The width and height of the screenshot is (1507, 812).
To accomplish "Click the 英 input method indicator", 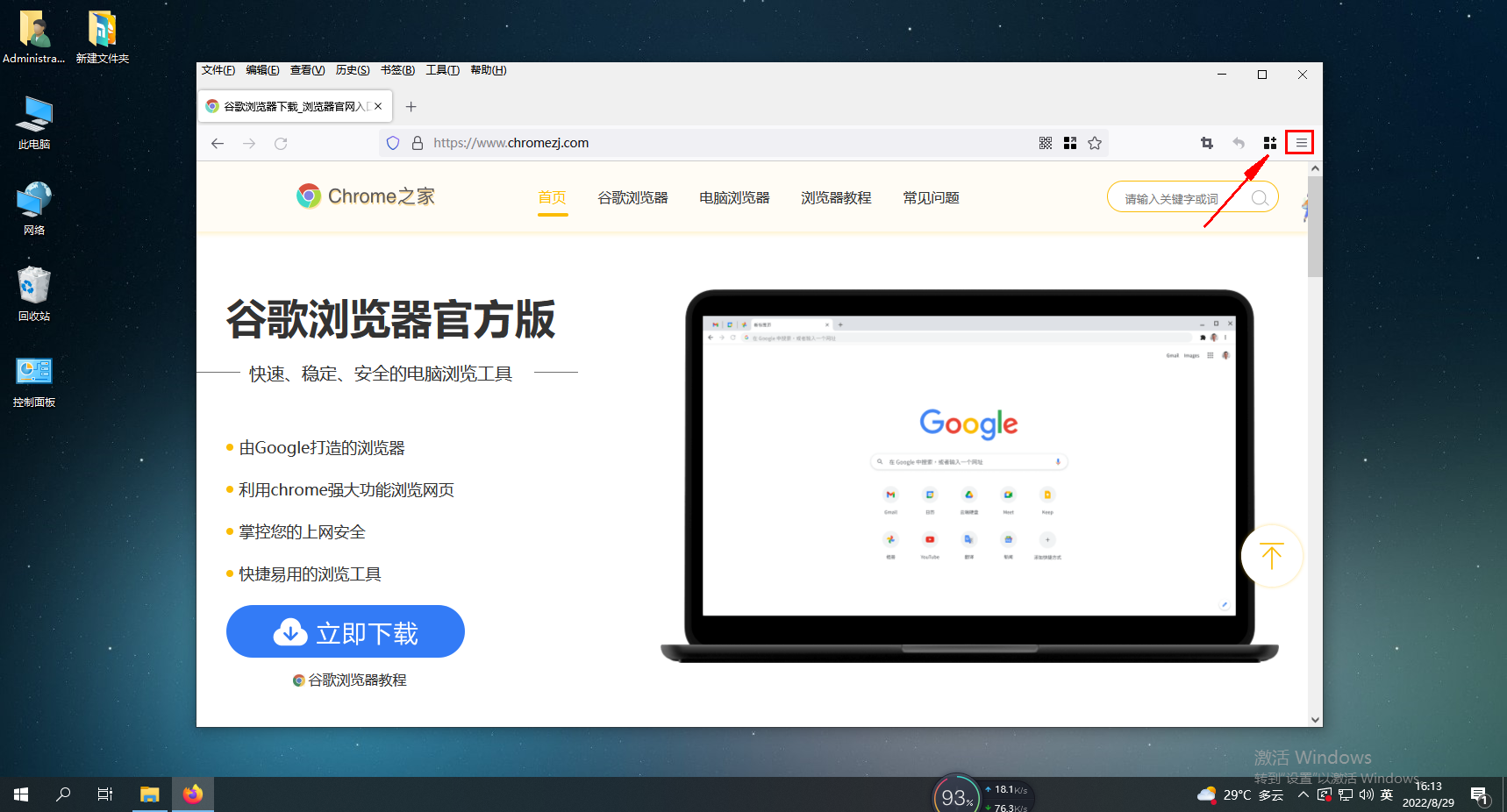I will [x=1387, y=795].
